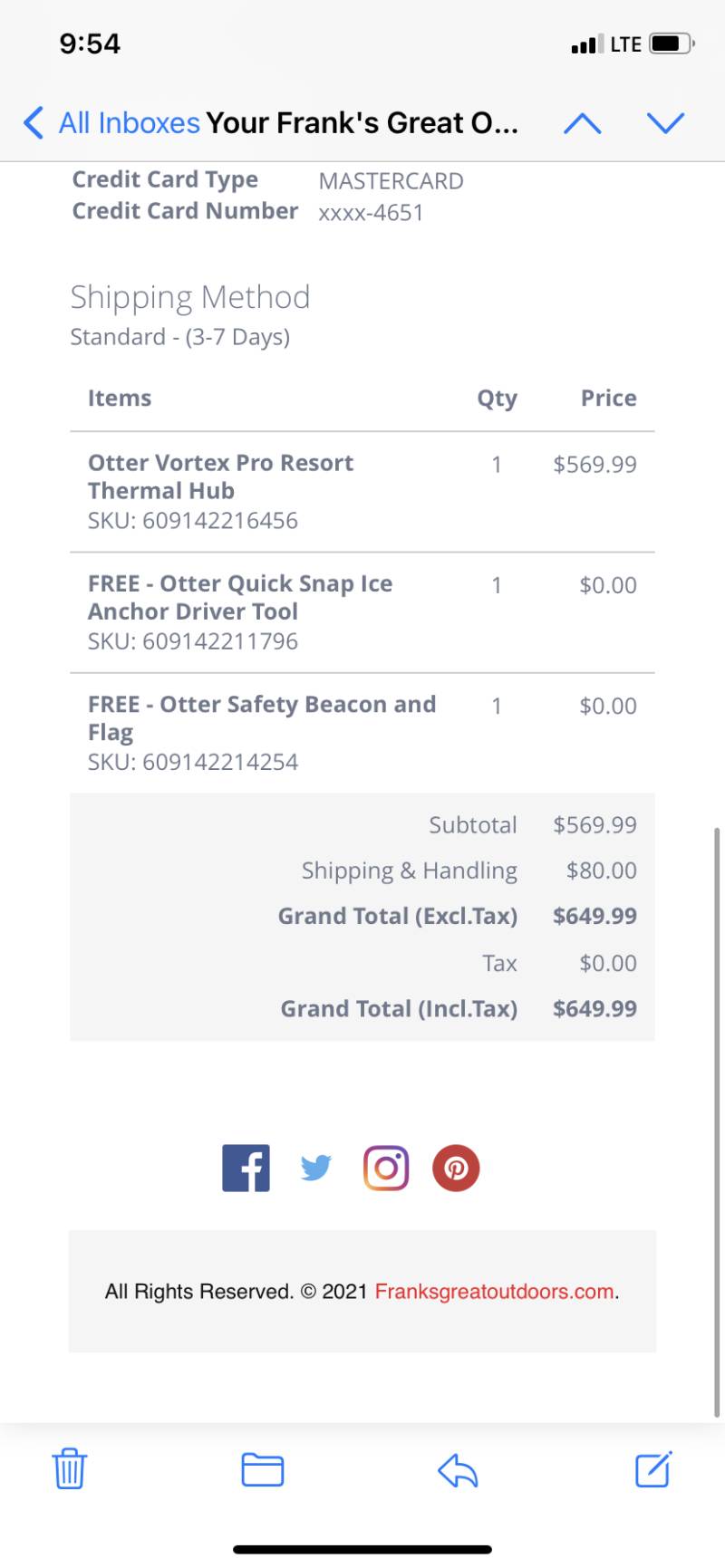Return to All Inboxes

tap(129, 123)
